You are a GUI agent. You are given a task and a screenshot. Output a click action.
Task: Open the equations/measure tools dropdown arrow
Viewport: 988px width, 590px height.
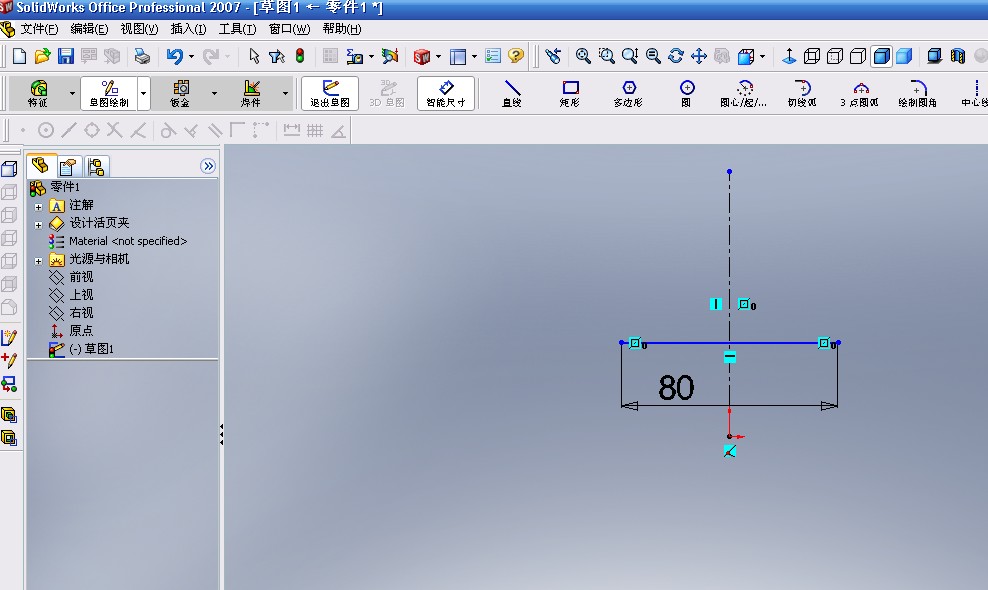371,57
